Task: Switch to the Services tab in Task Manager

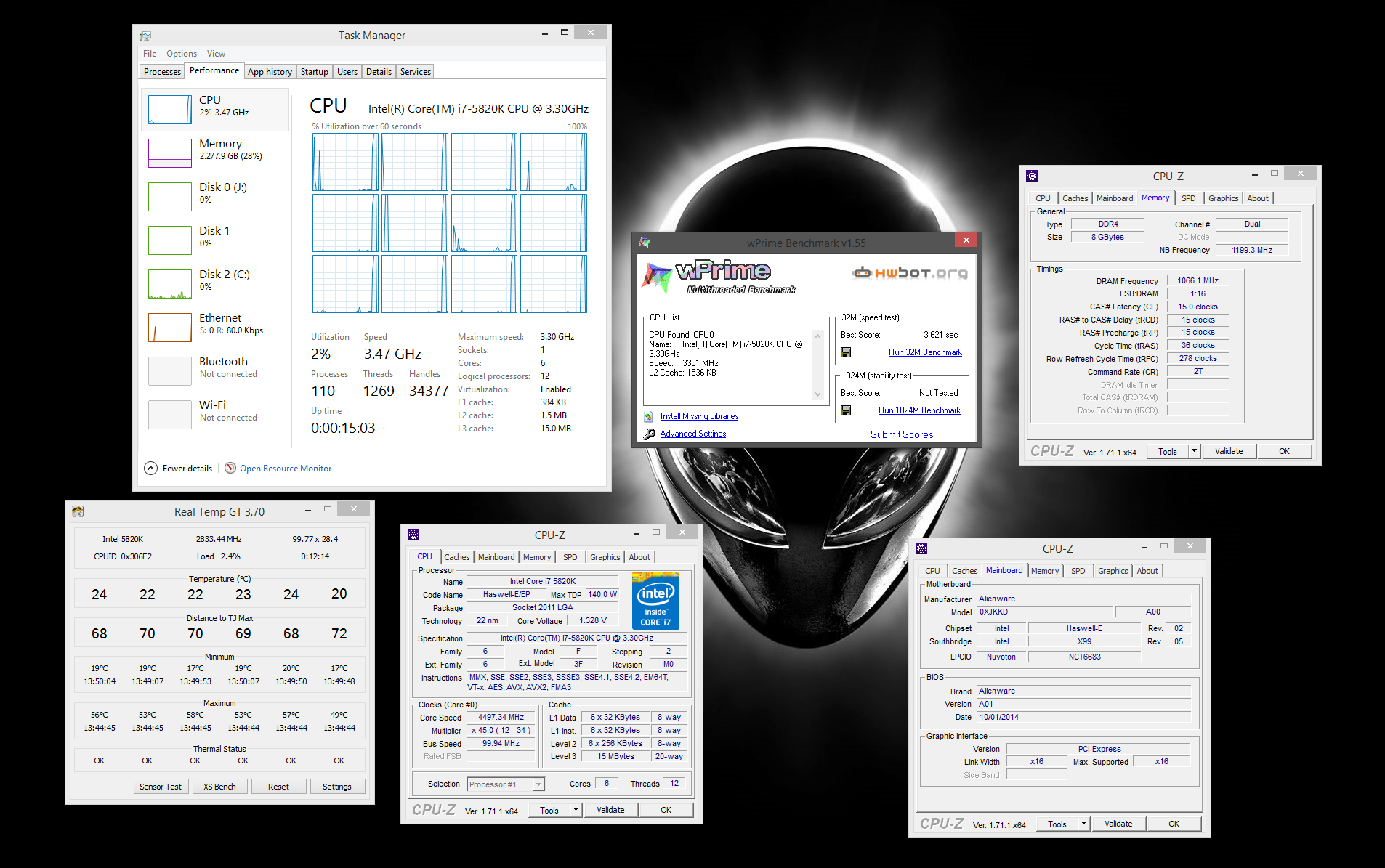Action: pos(416,72)
